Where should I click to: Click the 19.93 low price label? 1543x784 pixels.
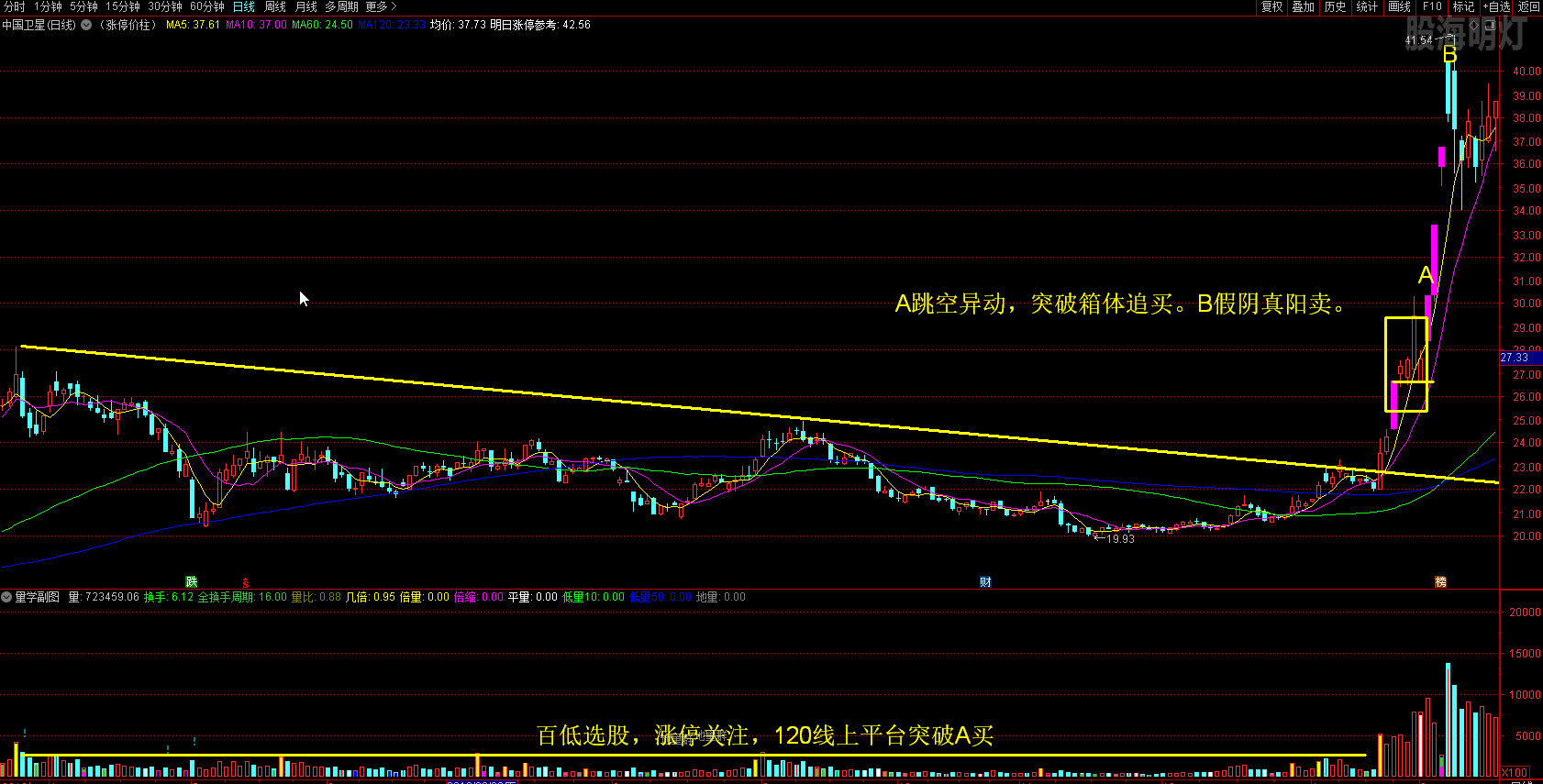[1120, 539]
